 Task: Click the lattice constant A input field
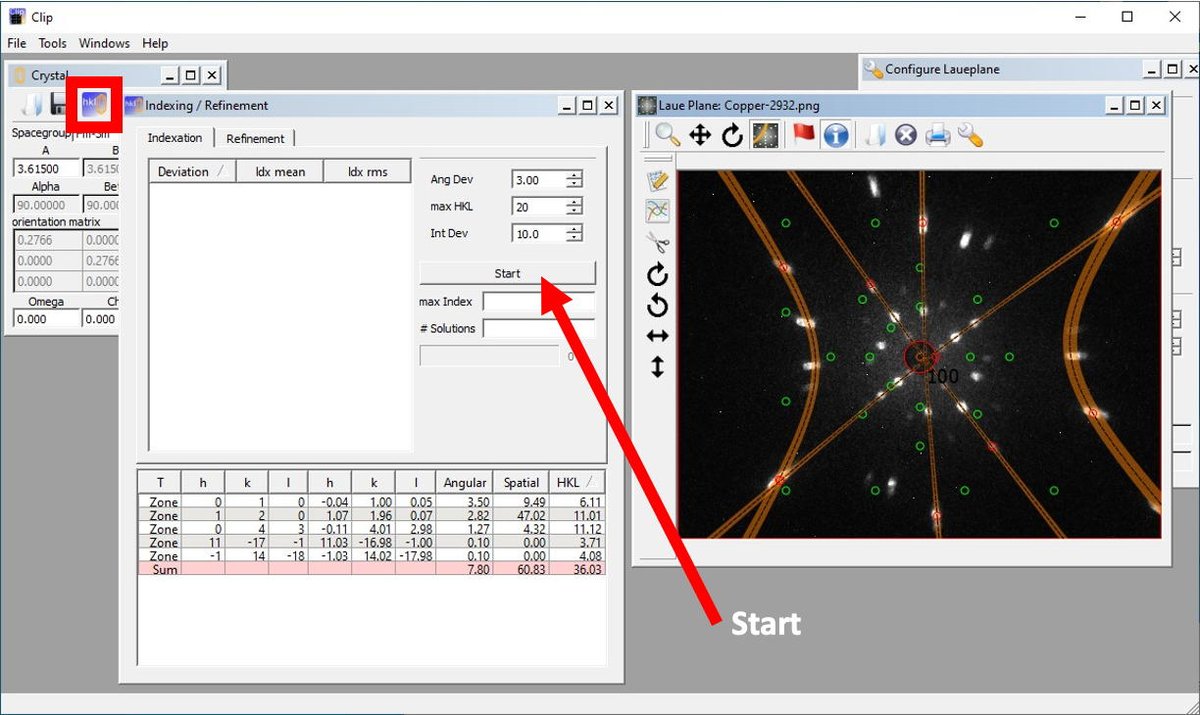45,169
